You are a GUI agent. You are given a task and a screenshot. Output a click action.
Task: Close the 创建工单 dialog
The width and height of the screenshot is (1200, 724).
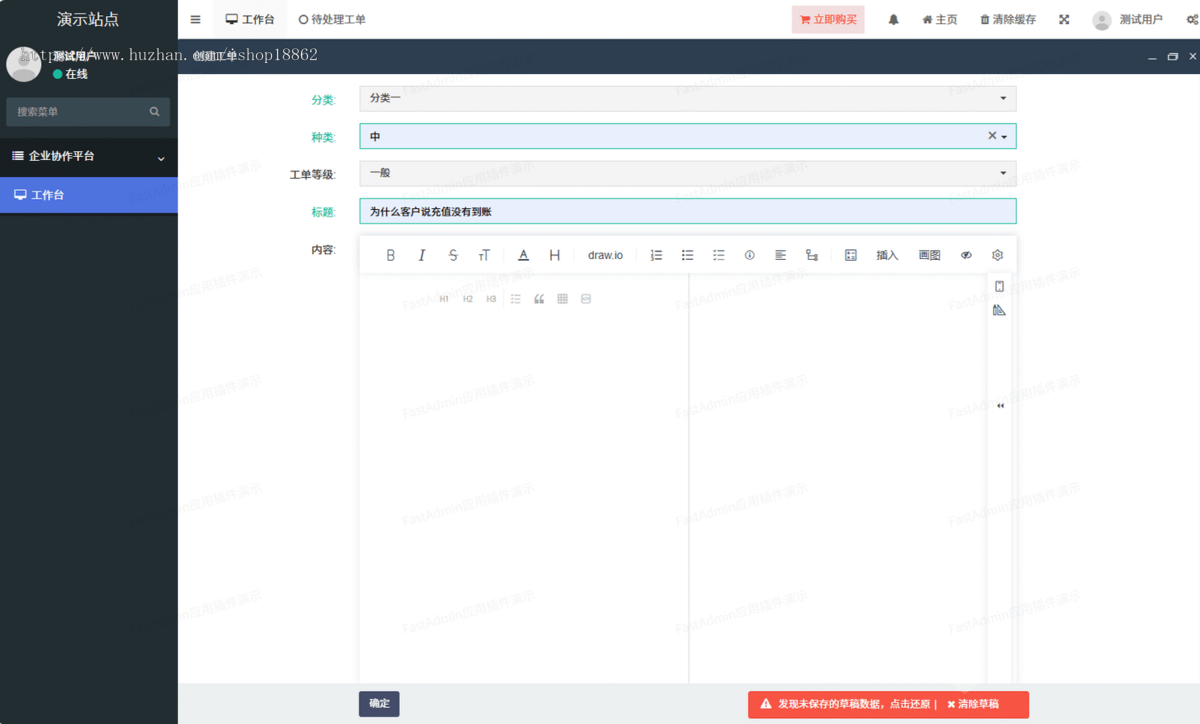(1193, 57)
